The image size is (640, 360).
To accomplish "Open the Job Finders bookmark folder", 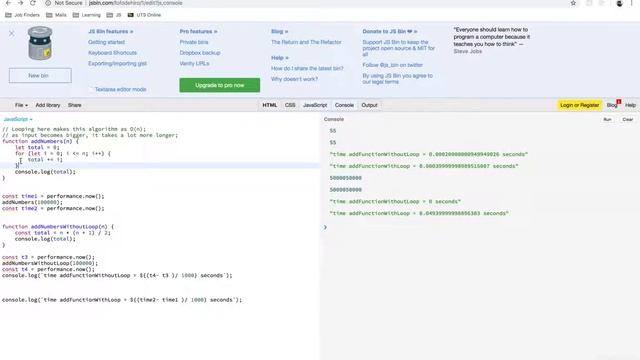I will (22, 15).
